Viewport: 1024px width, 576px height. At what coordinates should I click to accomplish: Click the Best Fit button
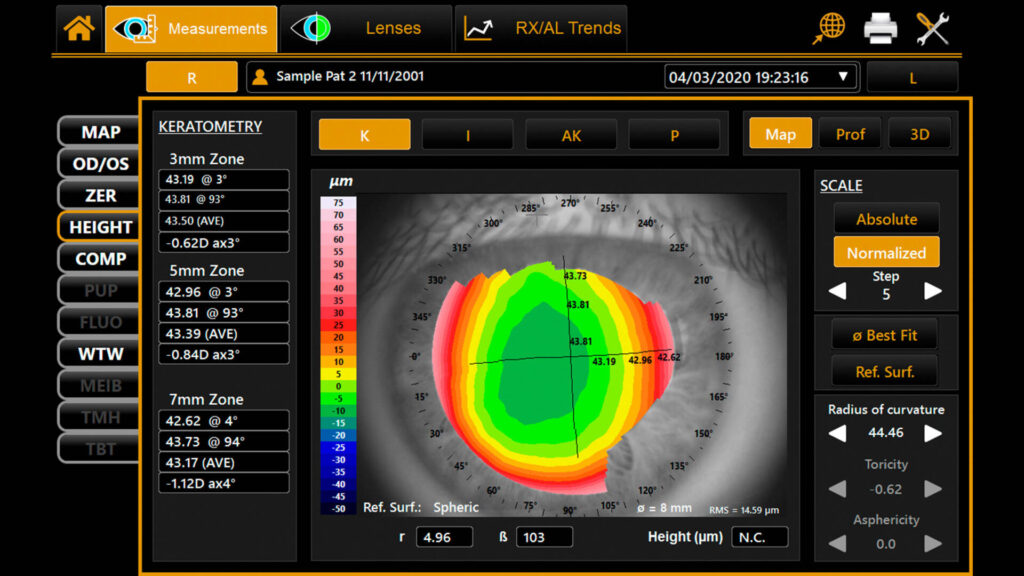click(x=885, y=335)
